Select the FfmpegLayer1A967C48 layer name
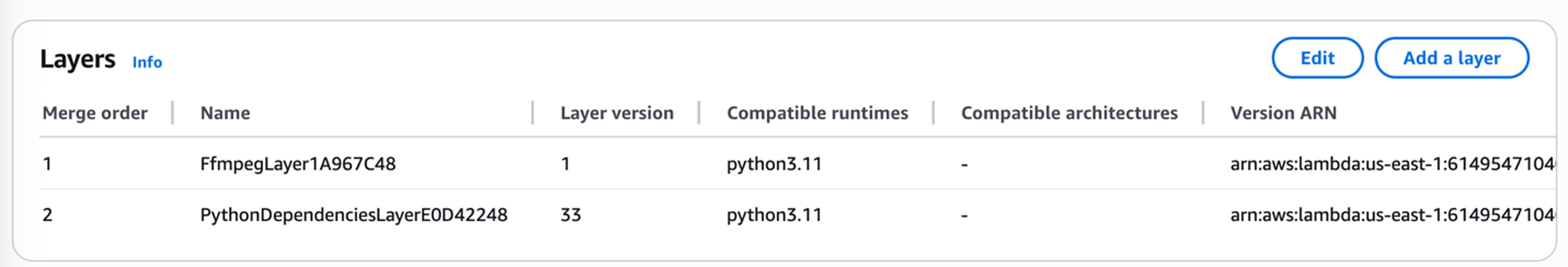 298,164
